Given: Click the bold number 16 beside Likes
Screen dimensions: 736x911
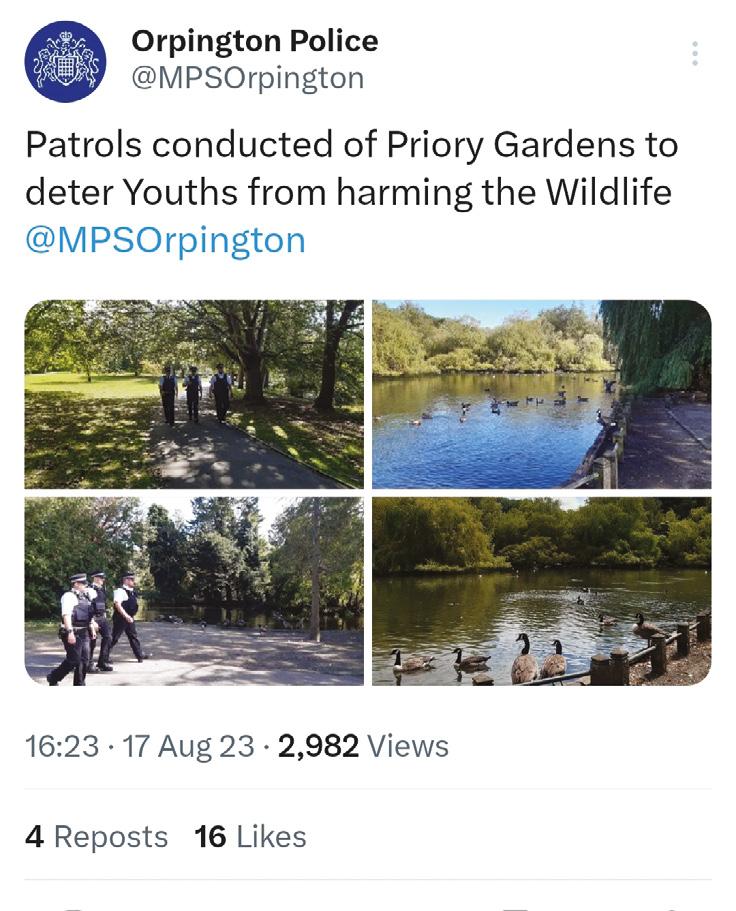Looking at the screenshot, I should (x=210, y=837).
